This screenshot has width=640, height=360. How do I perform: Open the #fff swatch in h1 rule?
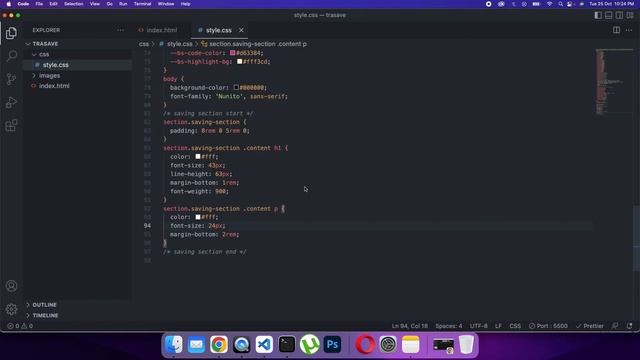(198, 156)
